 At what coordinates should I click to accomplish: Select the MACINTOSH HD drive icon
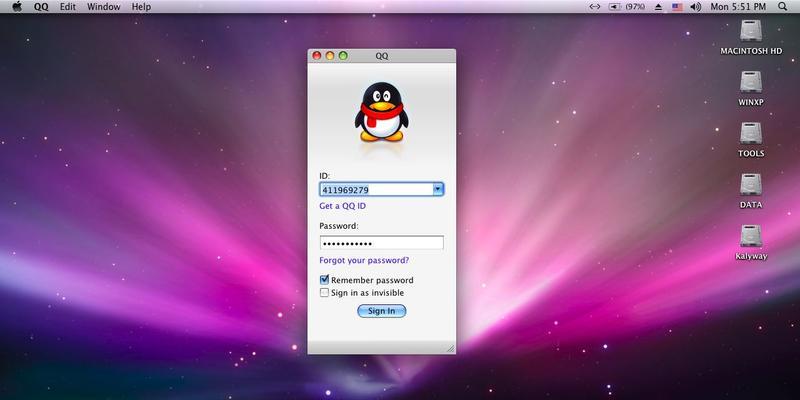751,31
